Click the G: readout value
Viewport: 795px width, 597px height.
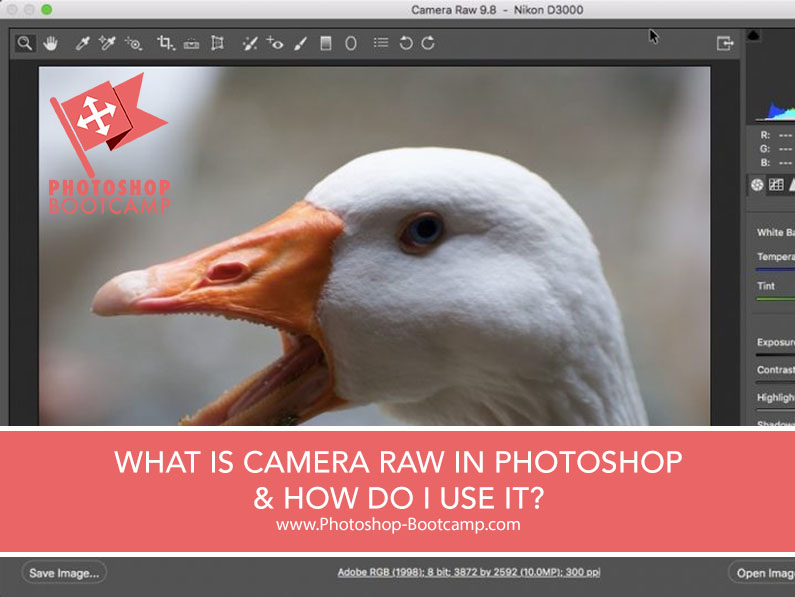pyautogui.click(x=785, y=149)
